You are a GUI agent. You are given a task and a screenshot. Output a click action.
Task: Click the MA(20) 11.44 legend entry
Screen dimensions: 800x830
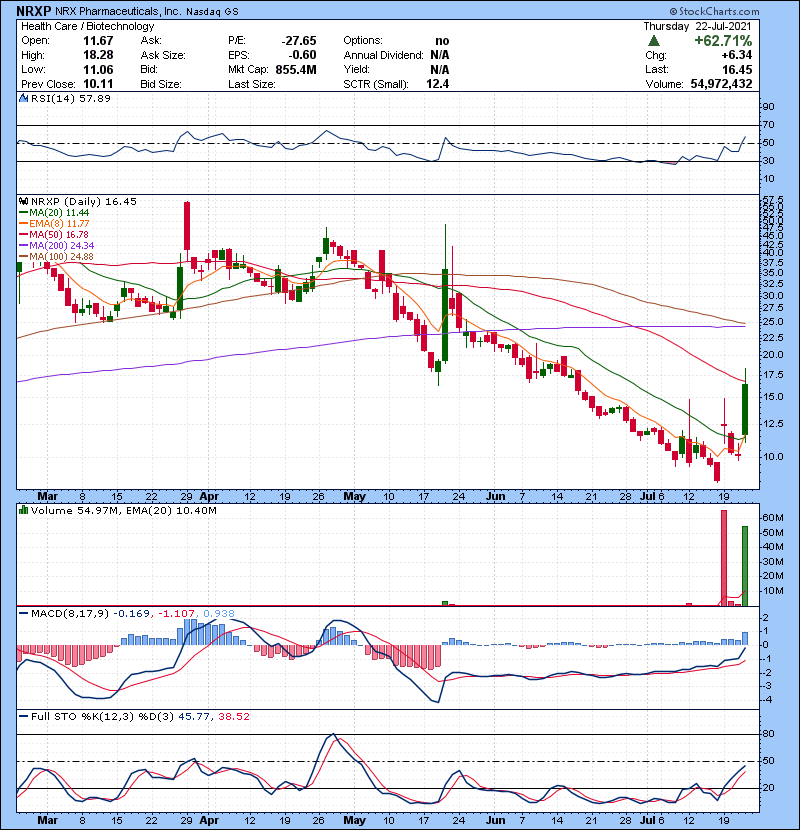coord(54,213)
